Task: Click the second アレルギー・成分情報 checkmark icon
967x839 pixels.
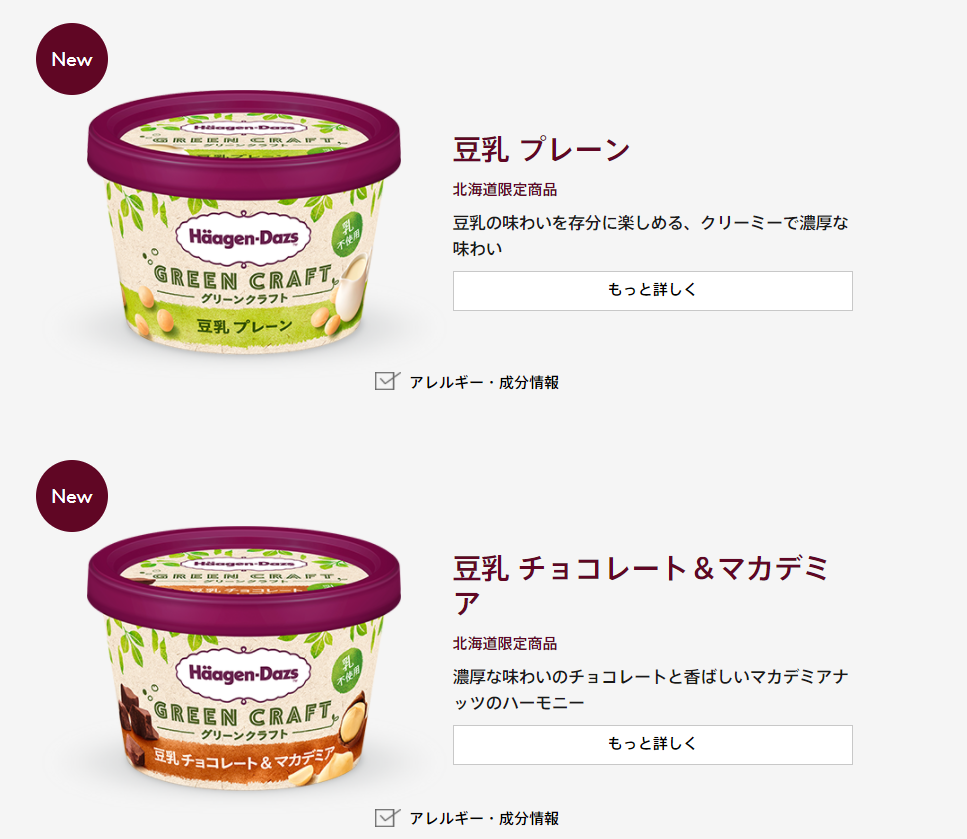Action: [x=387, y=817]
